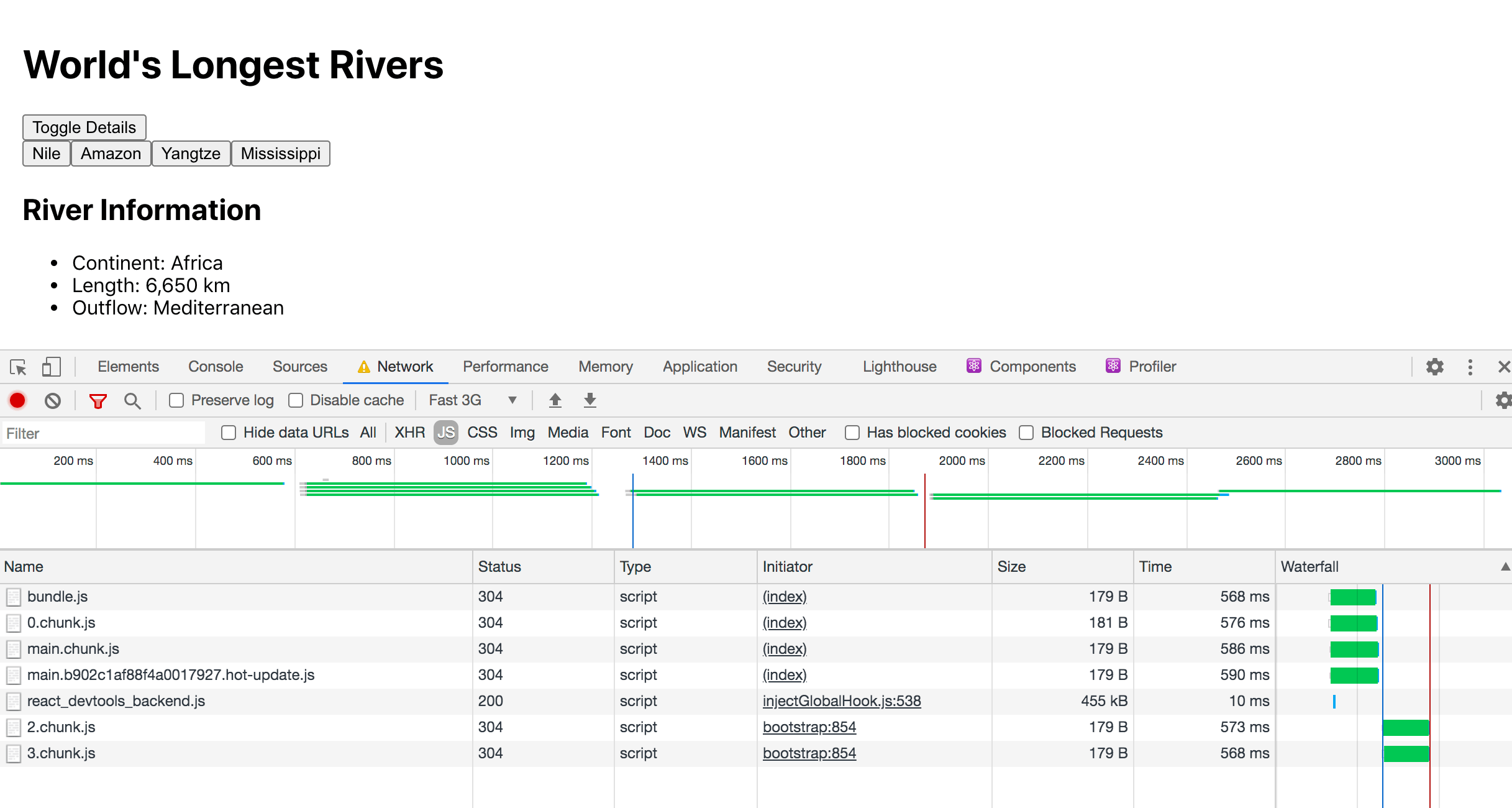Open the Performance tab
This screenshot has height=808, width=1512.
[505, 367]
